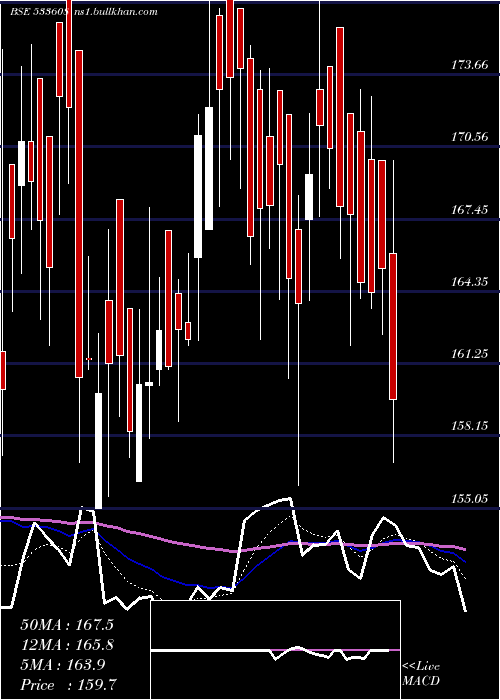Select the 170.56 price axis label
This screenshot has height=700, width=500.
click(470, 137)
